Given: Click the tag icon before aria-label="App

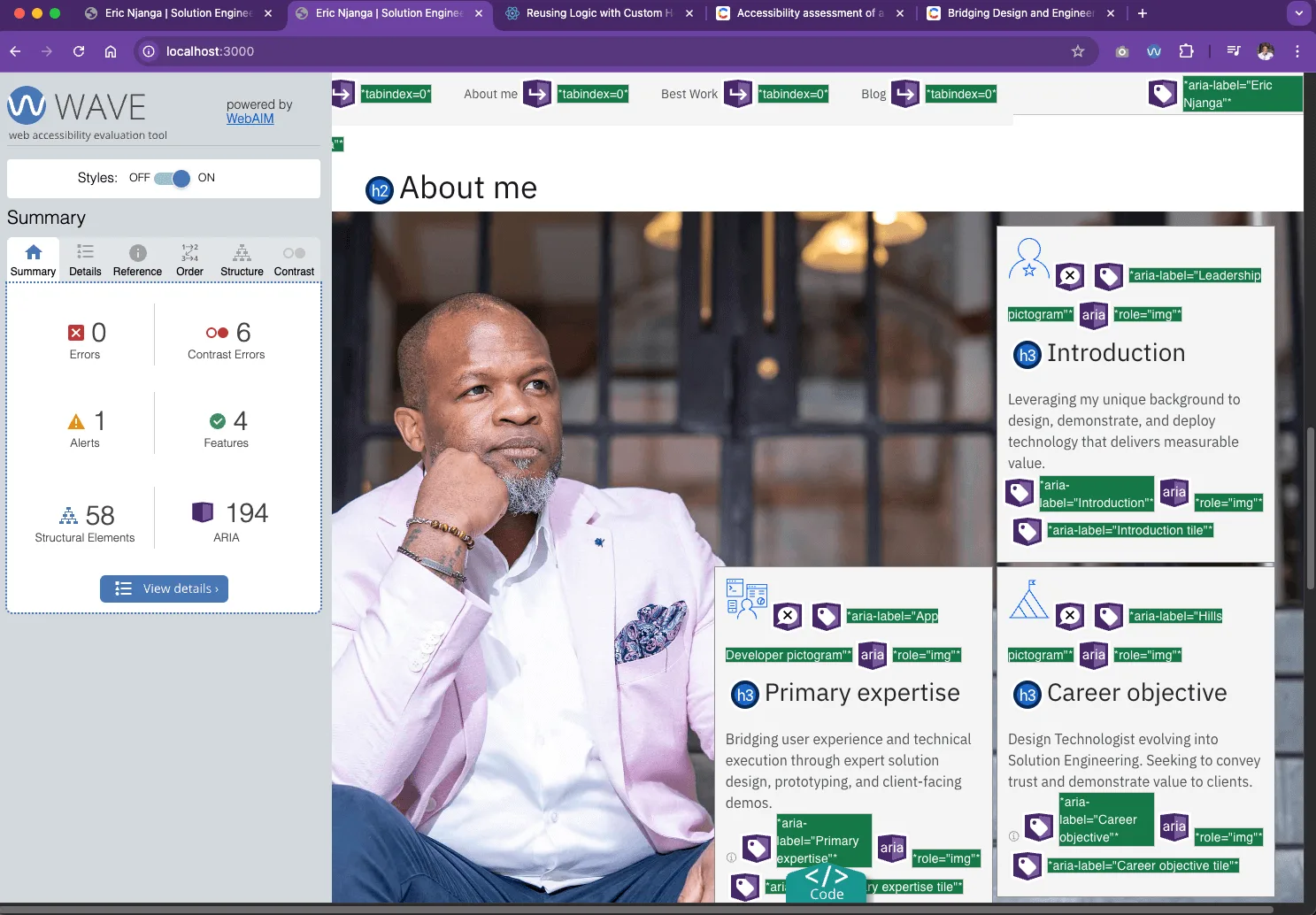Looking at the screenshot, I should [x=827, y=616].
